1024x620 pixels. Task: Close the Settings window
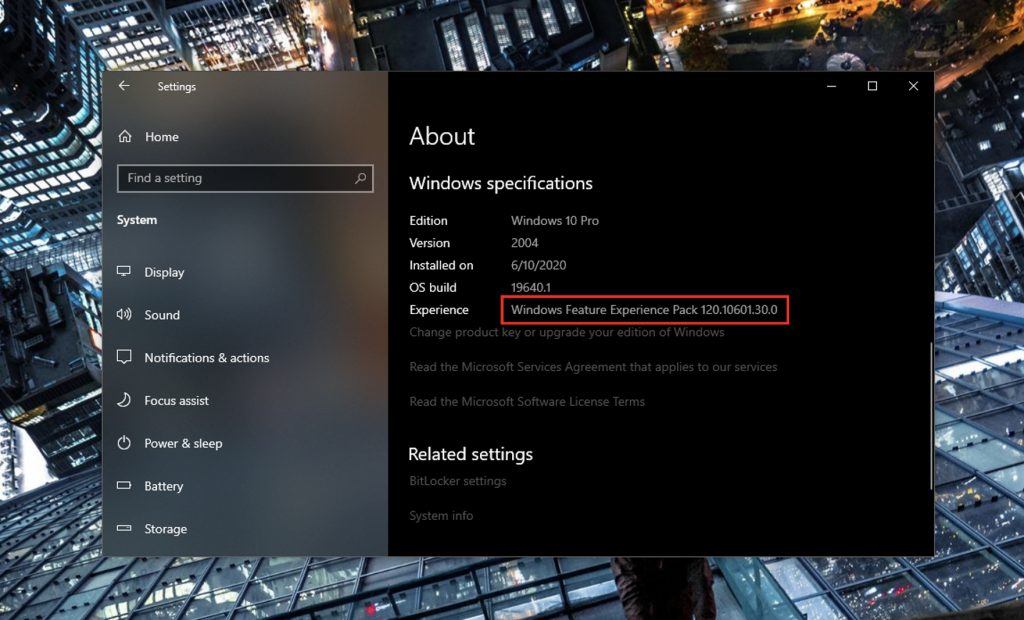(913, 86)
